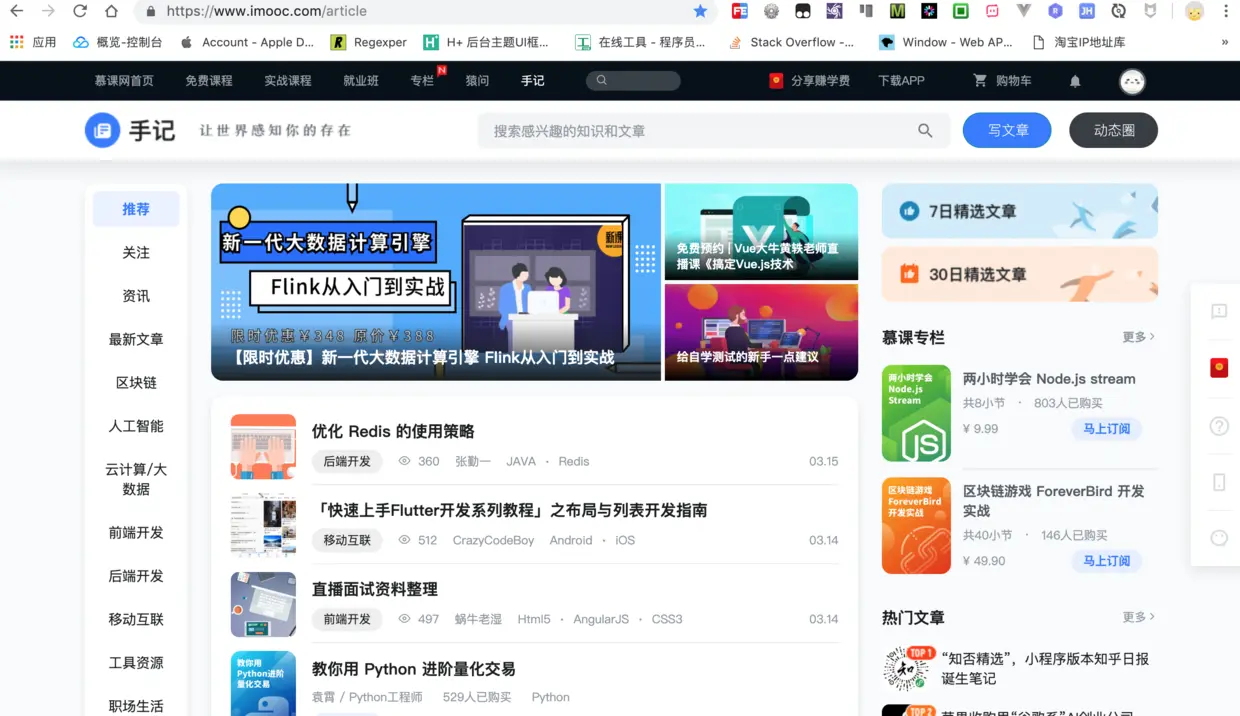Click the AngularJS tag
The width and height of the screenshot is (1240, 716).
click(x=601, y=619)
